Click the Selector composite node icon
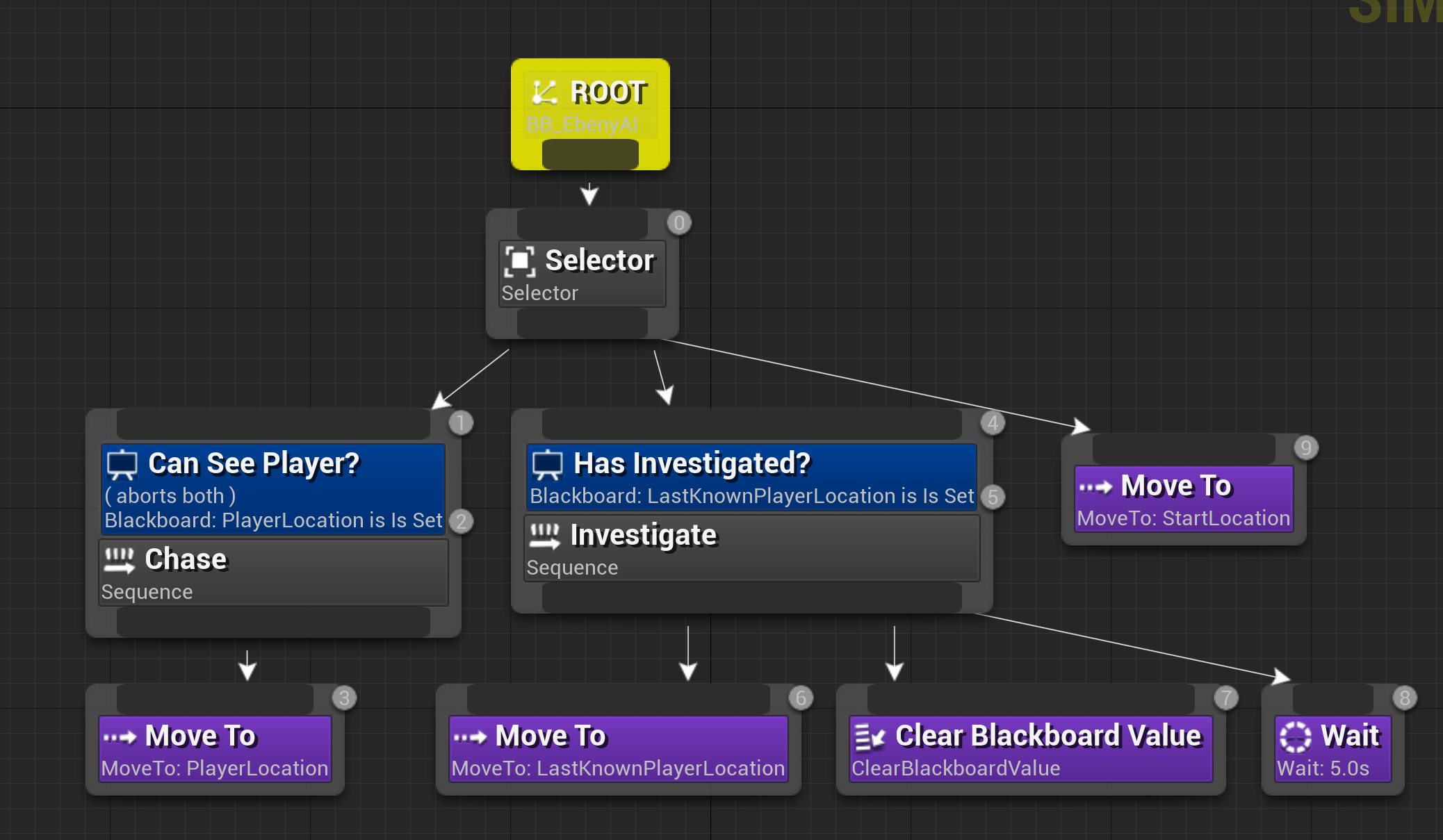Viewport: 1443px width, 840px height. (x=520, y=261)
